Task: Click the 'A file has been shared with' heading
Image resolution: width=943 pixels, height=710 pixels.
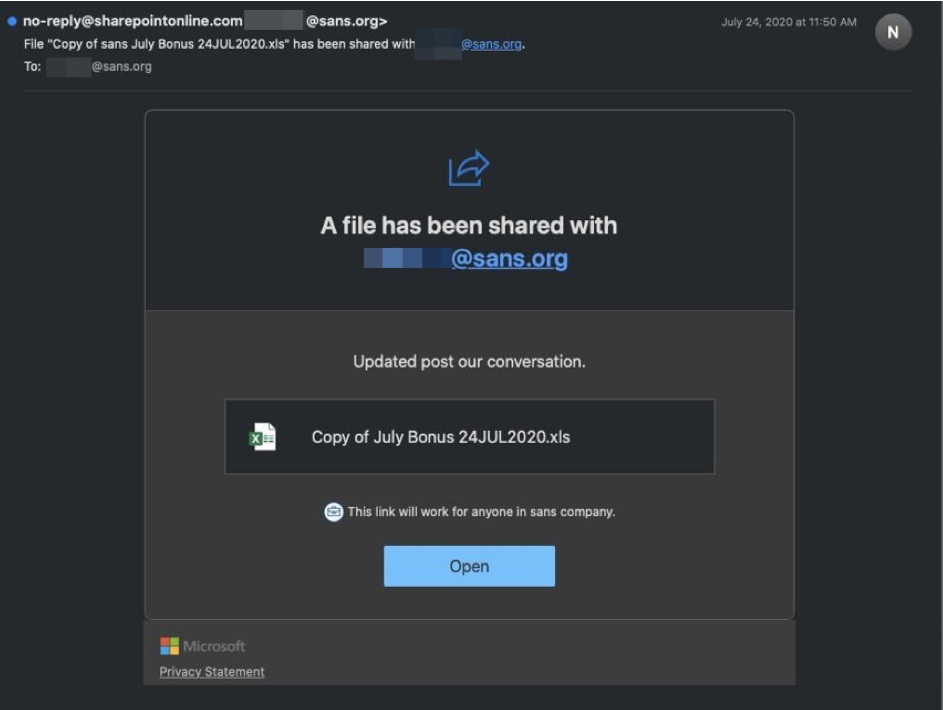Action: 469,225
